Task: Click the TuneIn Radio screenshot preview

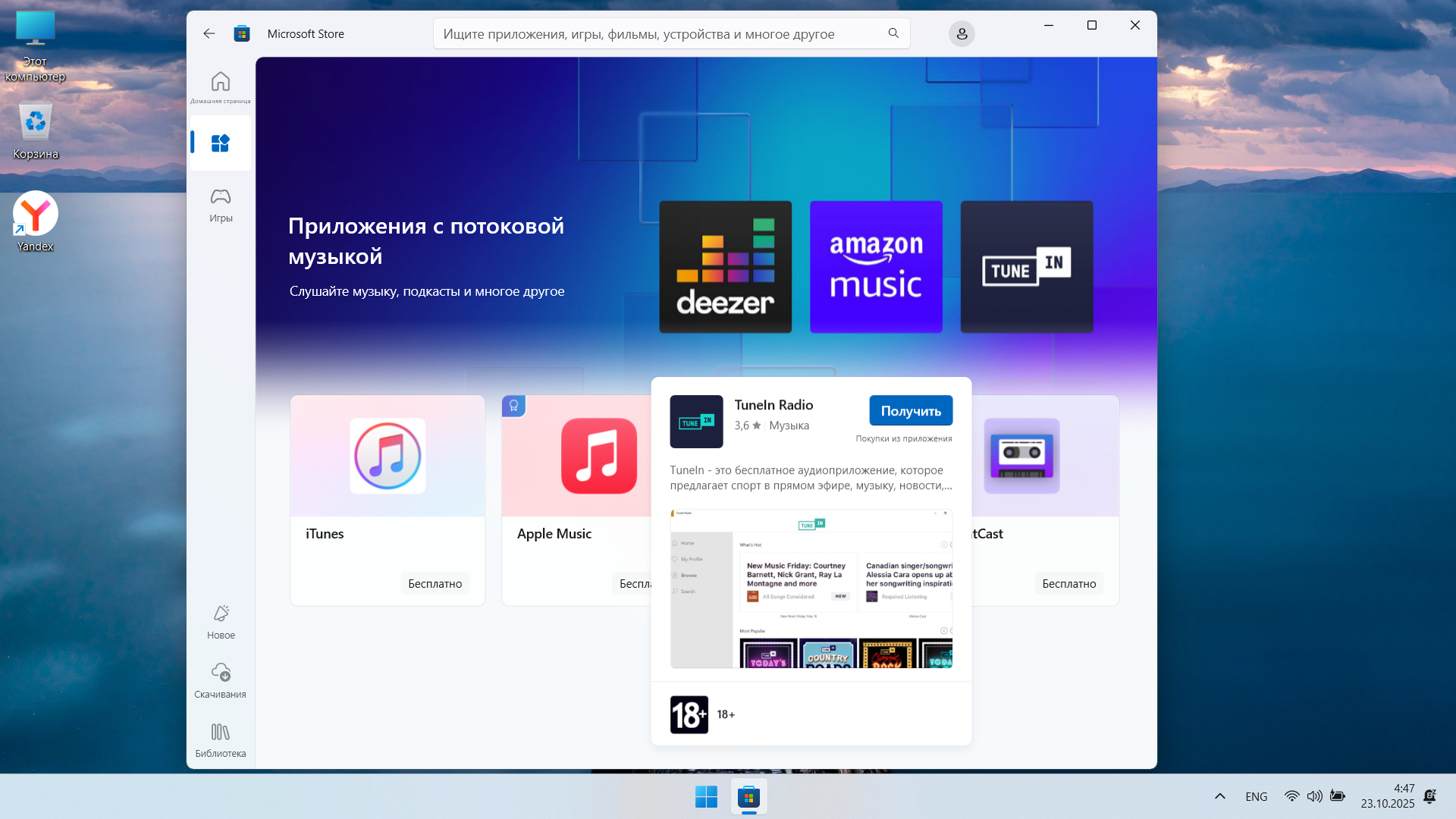Action: [811, 588]
